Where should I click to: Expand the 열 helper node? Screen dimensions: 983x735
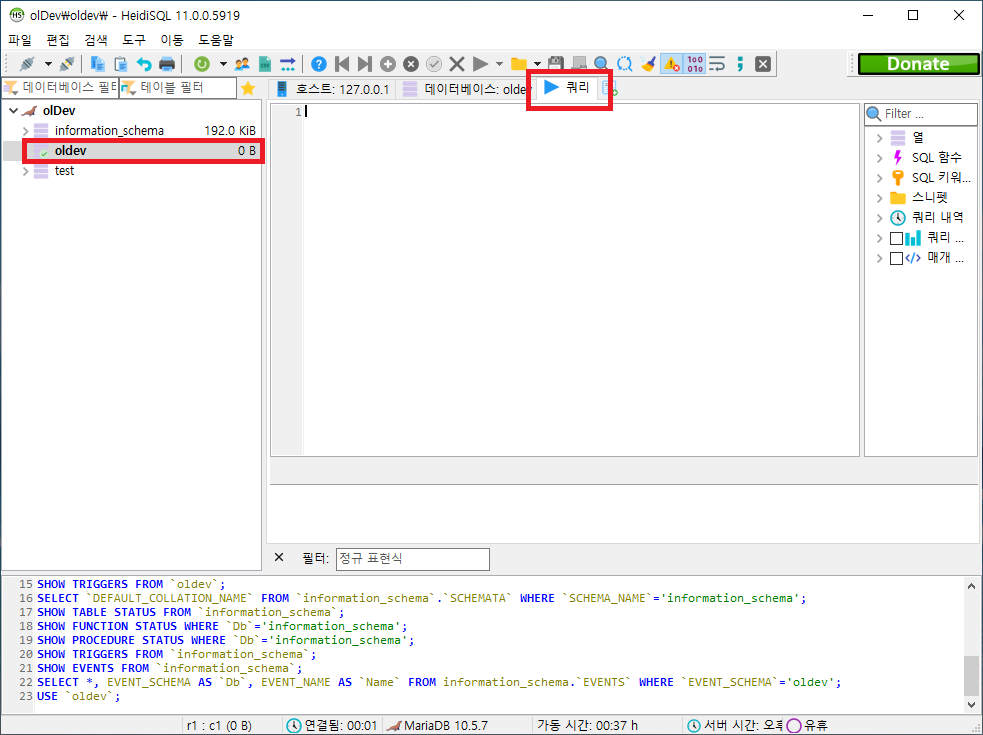880,138
